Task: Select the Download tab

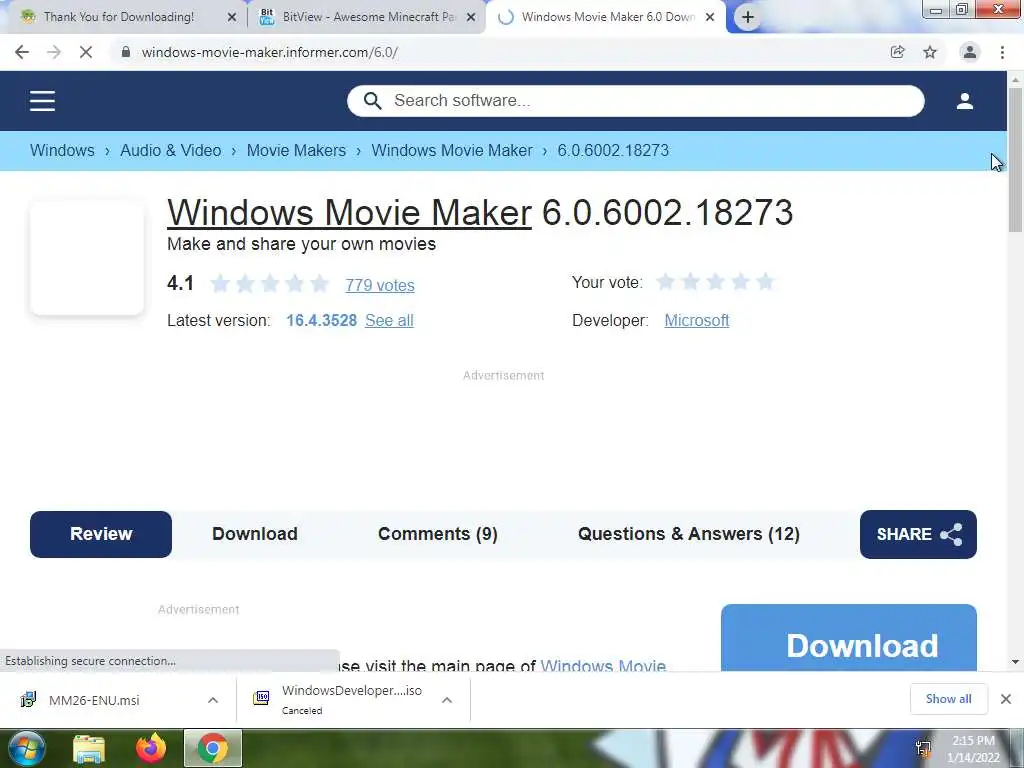Action: [x=255, y=534]
